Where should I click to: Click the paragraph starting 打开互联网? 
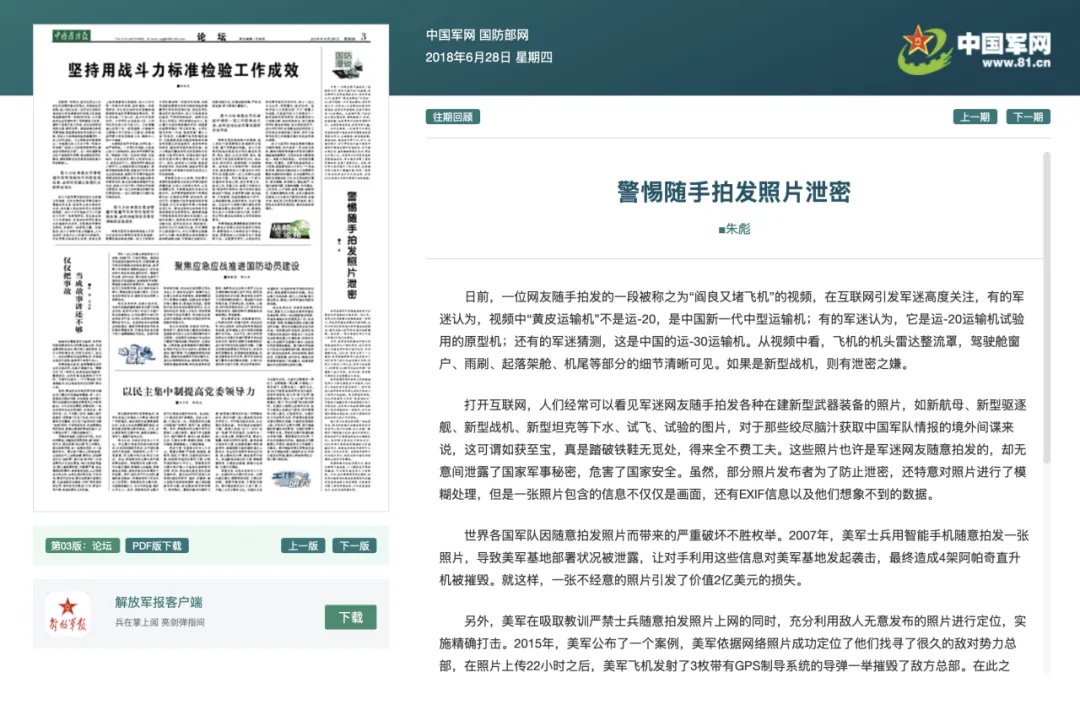click(x=733, y=449)
